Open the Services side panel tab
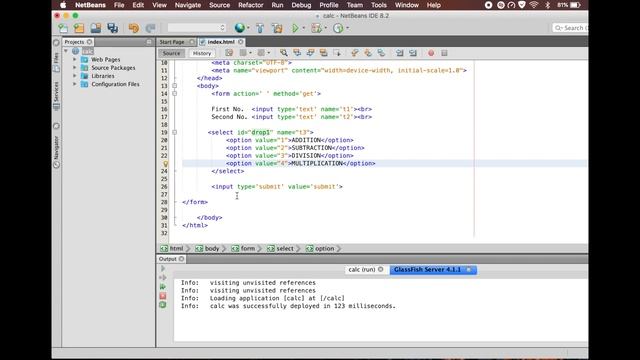This screenshot has width=640, height=360. (x=56, y=96)
